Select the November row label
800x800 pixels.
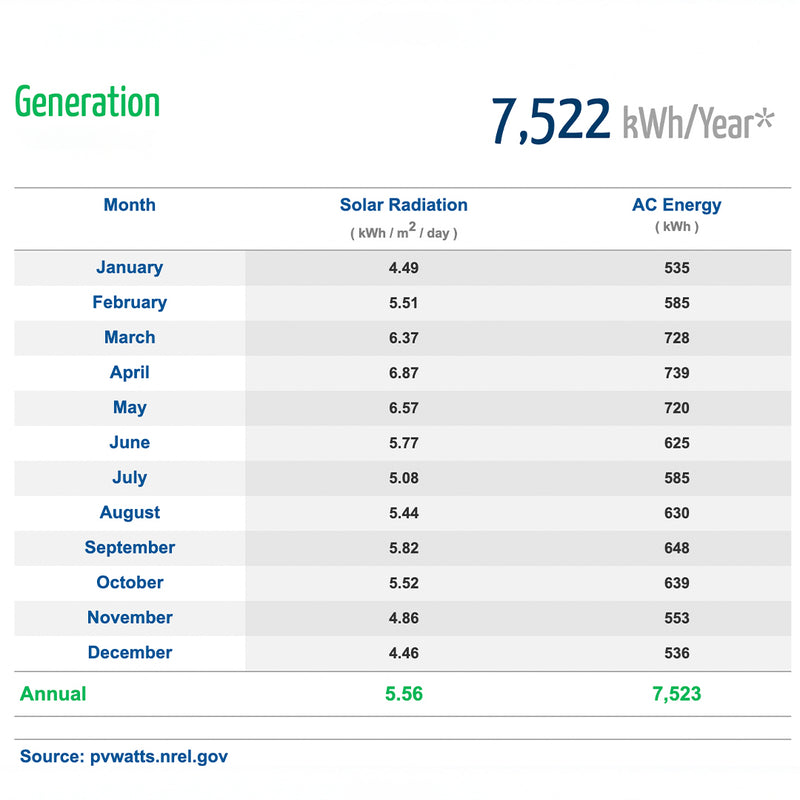coord(129,618)
